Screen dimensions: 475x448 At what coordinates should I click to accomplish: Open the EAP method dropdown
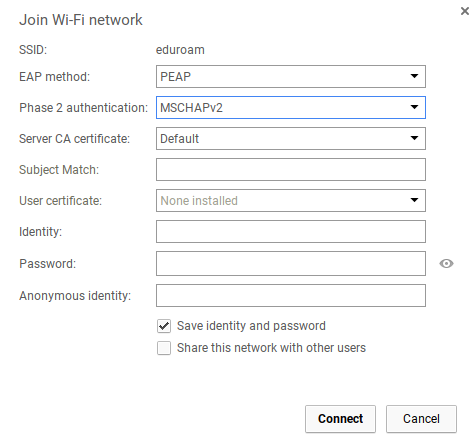(x=291, y=77)
